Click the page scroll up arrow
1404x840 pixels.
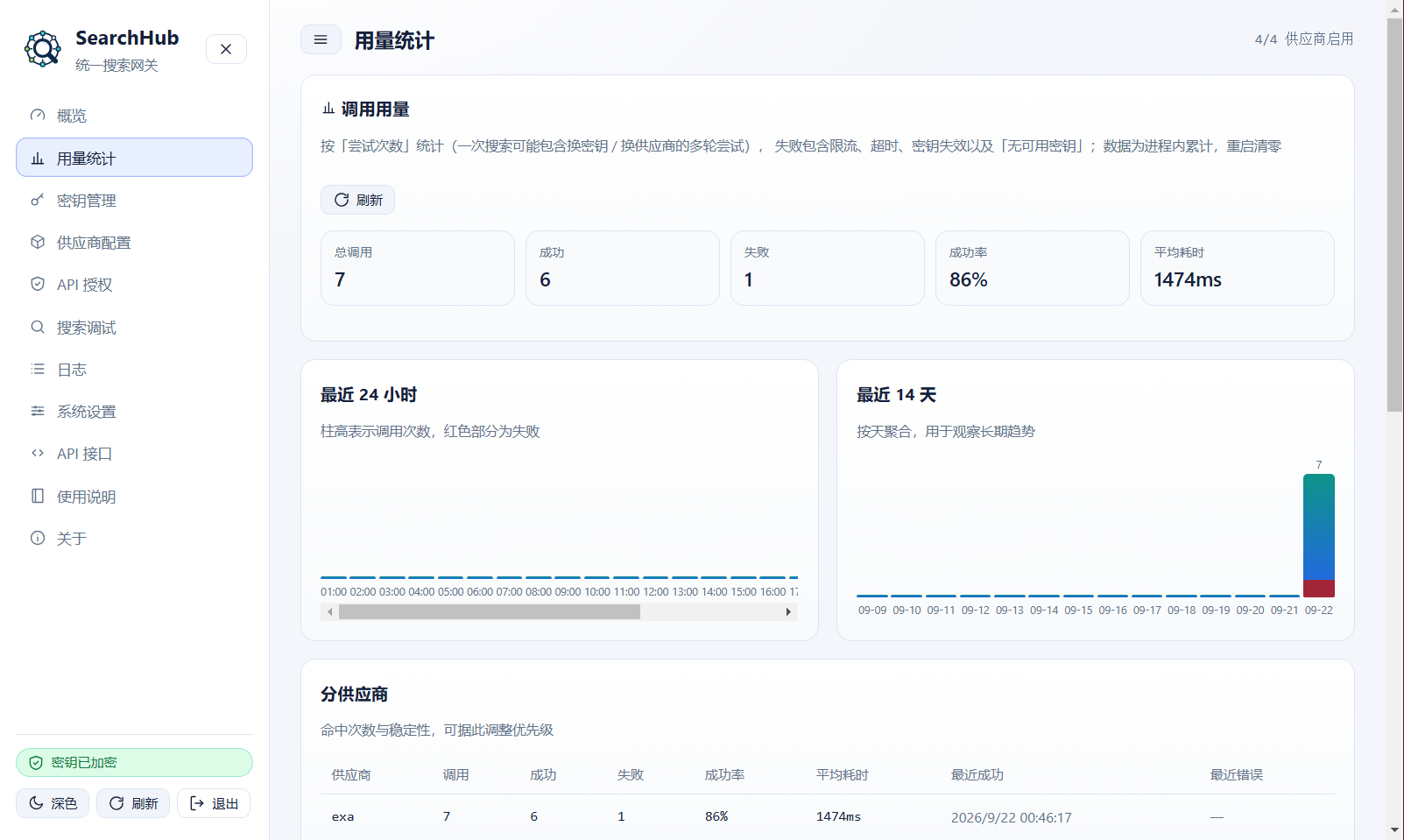pos(1395,9)
